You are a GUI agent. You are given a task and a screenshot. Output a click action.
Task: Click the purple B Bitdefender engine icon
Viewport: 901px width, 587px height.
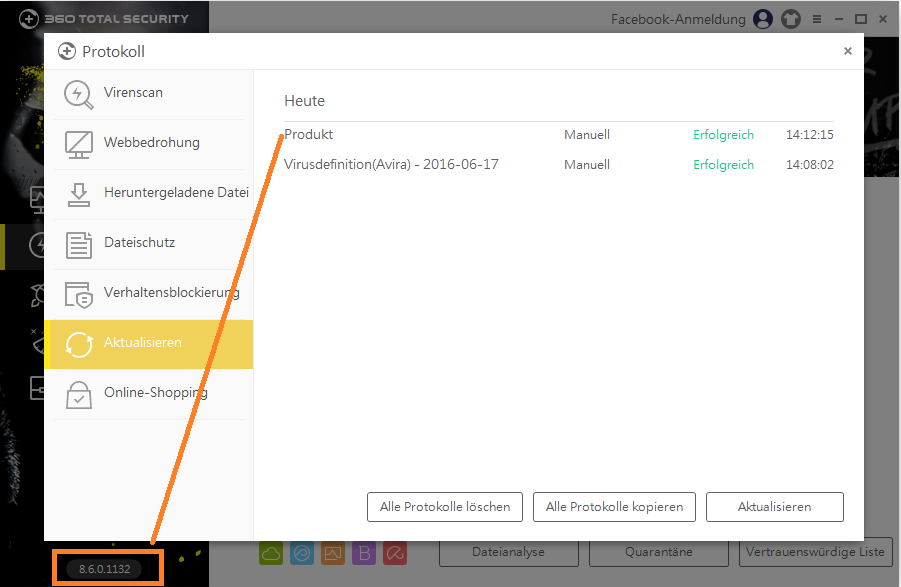[x=364, y=553]
